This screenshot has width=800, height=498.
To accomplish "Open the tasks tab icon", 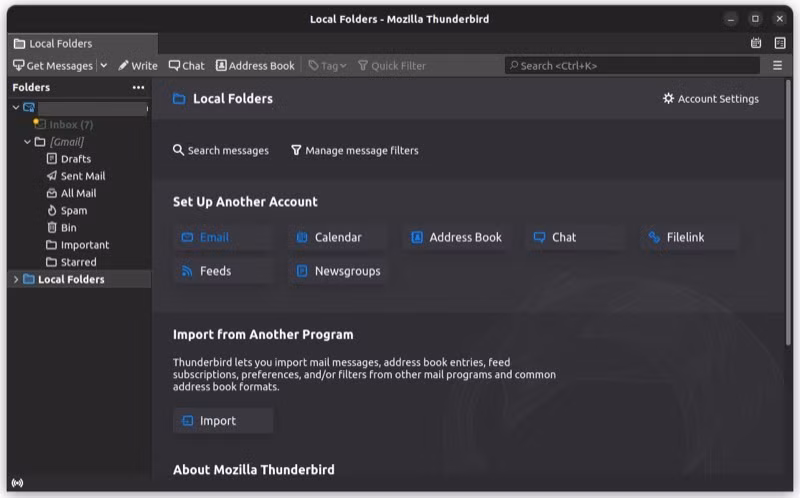I will 780,43.
